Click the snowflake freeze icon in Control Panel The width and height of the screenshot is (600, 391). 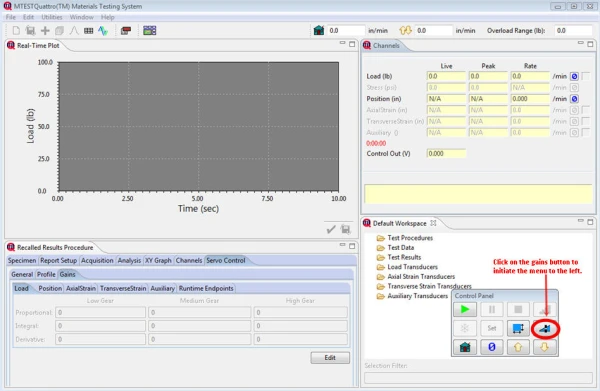tap(465, 328)
